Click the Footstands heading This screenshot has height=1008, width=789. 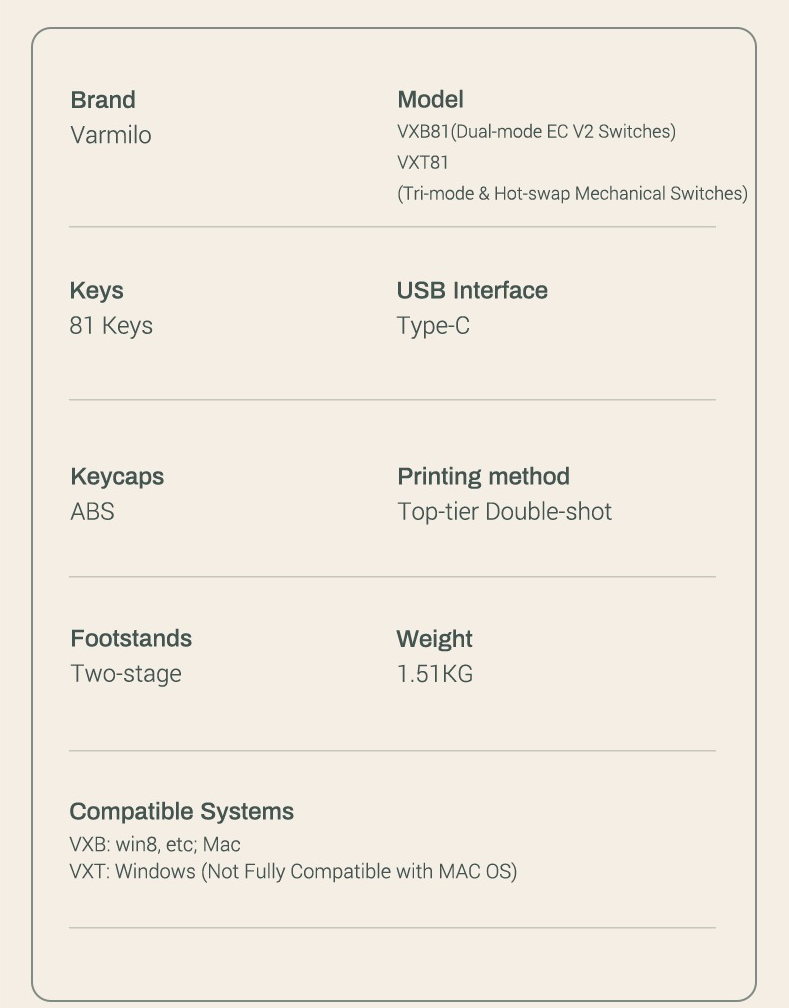(131, 638)
